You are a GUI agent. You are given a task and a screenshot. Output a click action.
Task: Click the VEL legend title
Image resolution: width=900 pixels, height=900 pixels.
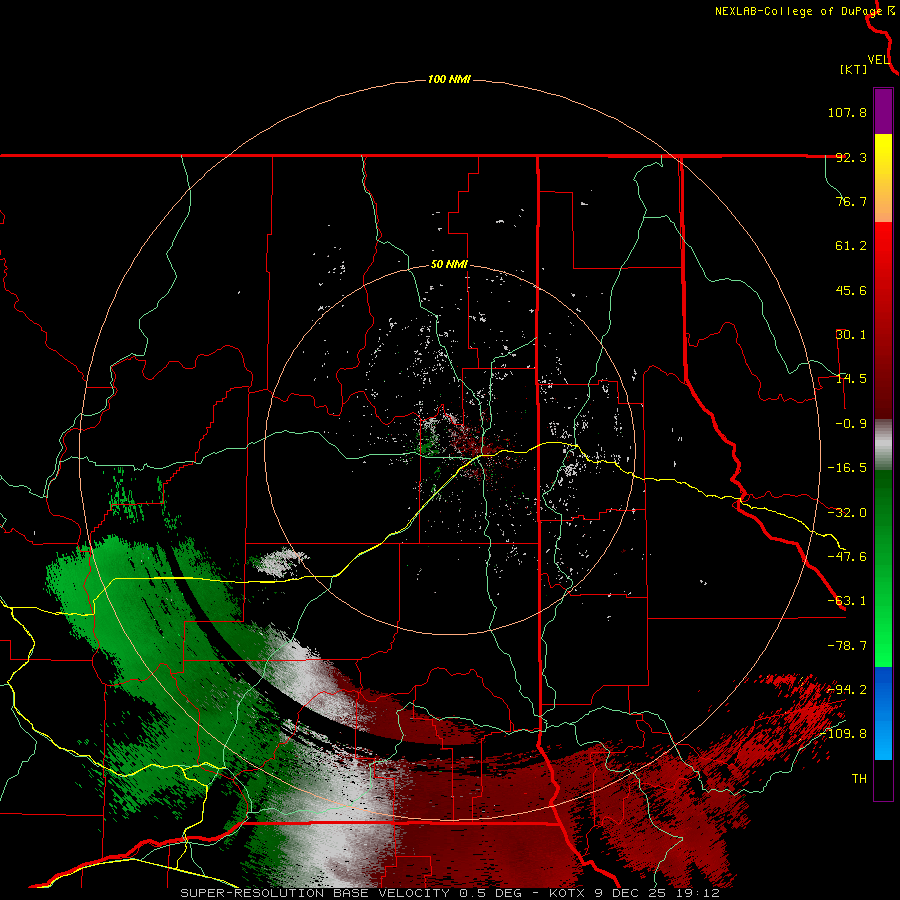click(878, 60)
